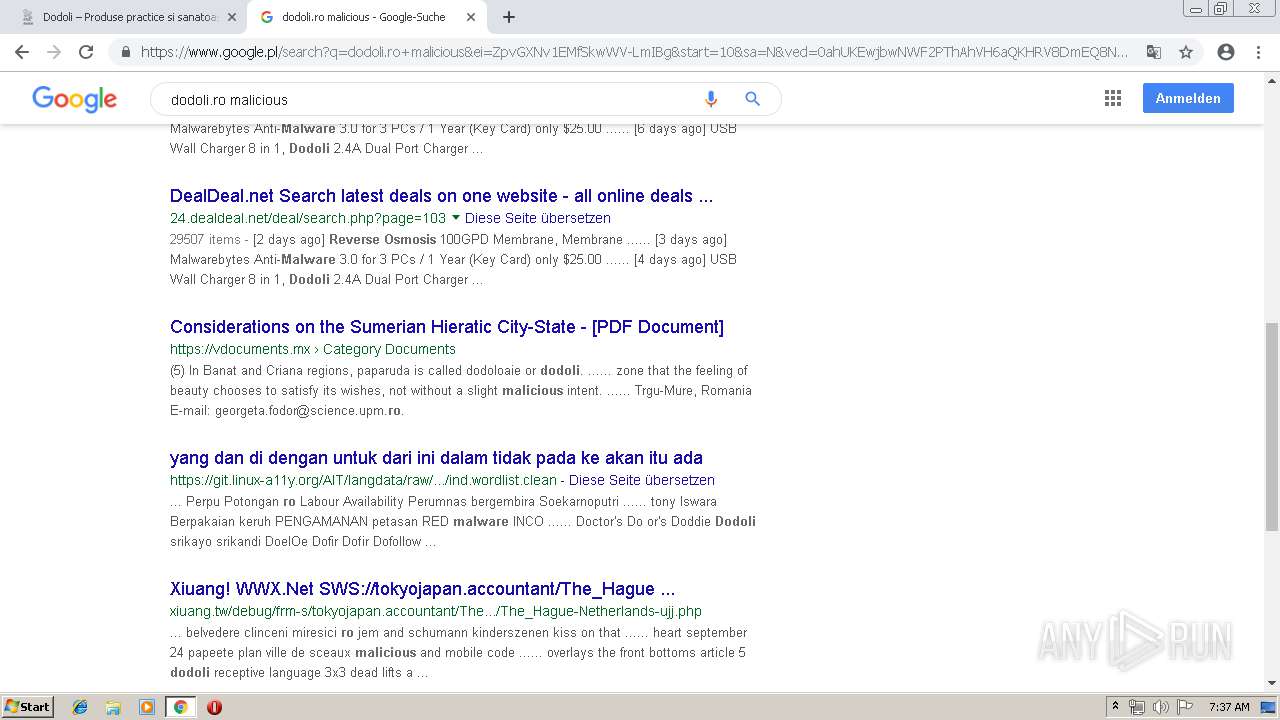Open Google apps grid
Viewport: 1280px width, 720px height.
tap(1113, 98)
